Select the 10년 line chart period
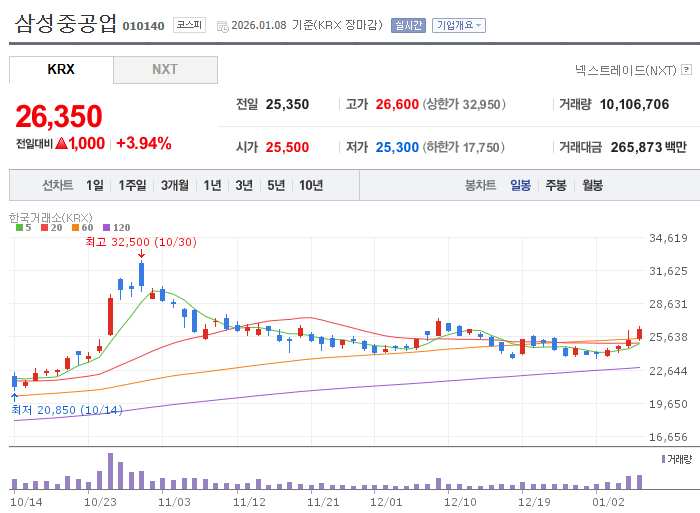 coord(311,185)
